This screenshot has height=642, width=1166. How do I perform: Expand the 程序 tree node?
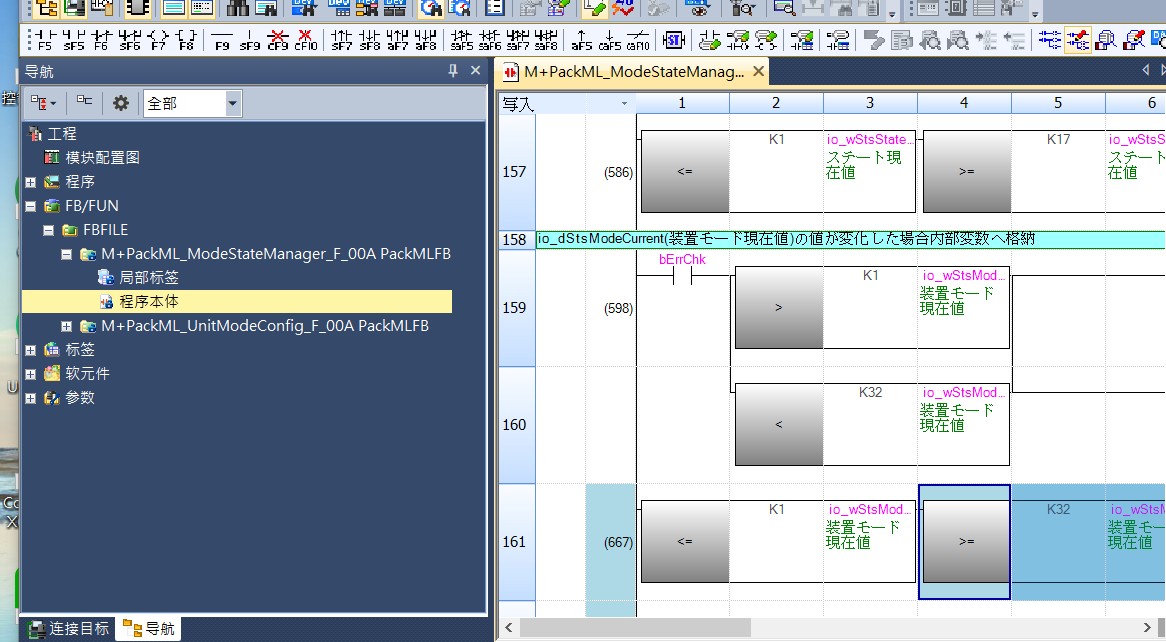coord(30,182)
